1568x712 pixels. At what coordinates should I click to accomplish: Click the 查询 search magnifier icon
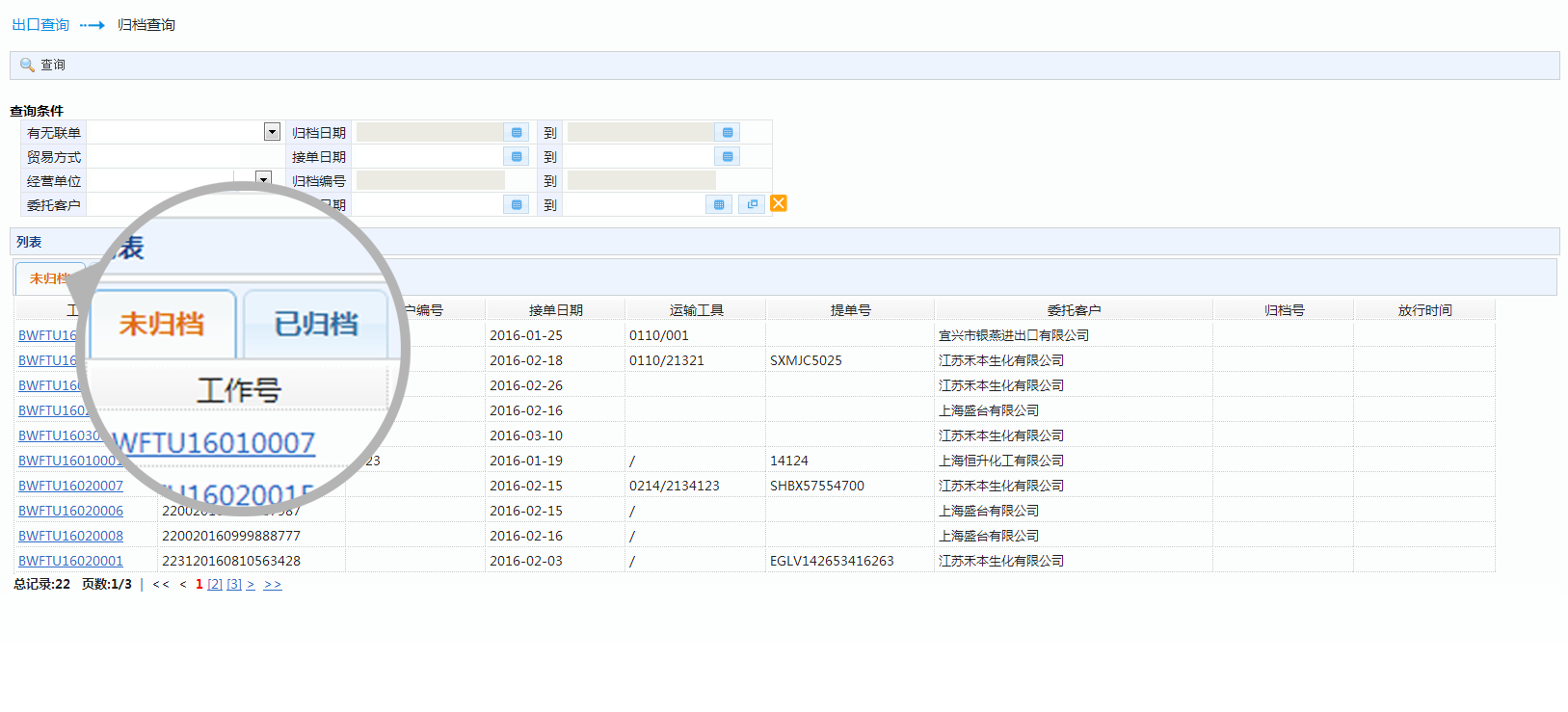tap(27, 65)
